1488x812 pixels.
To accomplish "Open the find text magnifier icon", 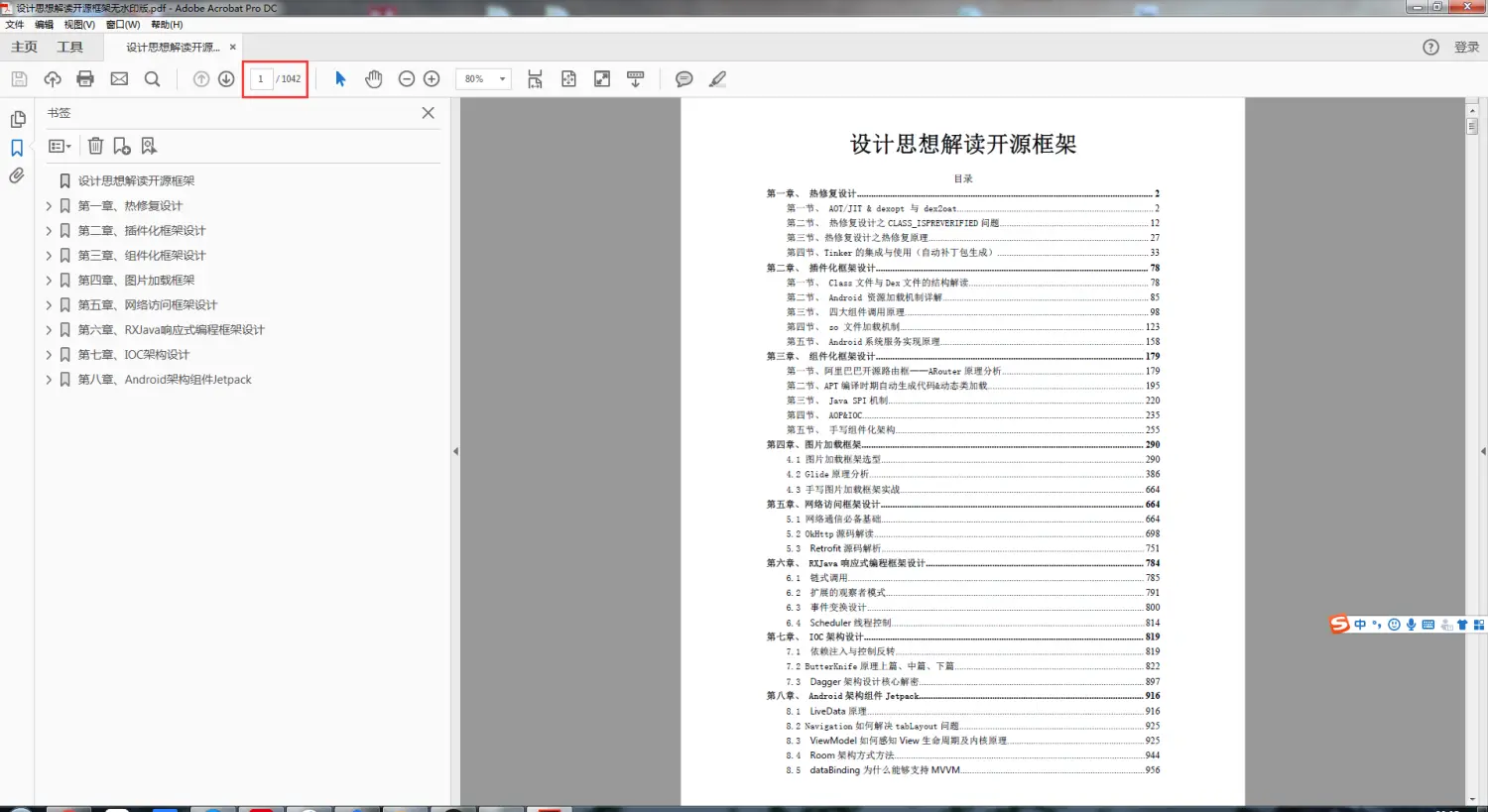I will [x=152, y=78].
